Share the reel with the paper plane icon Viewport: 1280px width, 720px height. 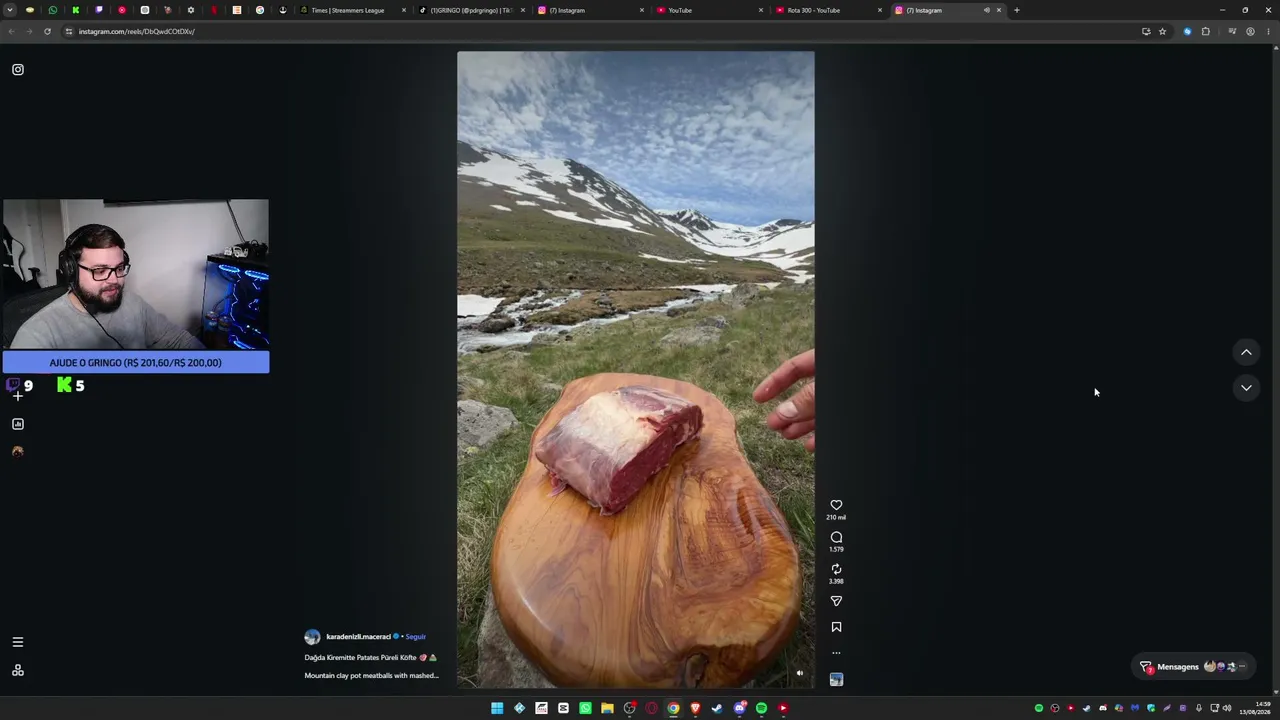pyautogui.click(x=836, y=601)
